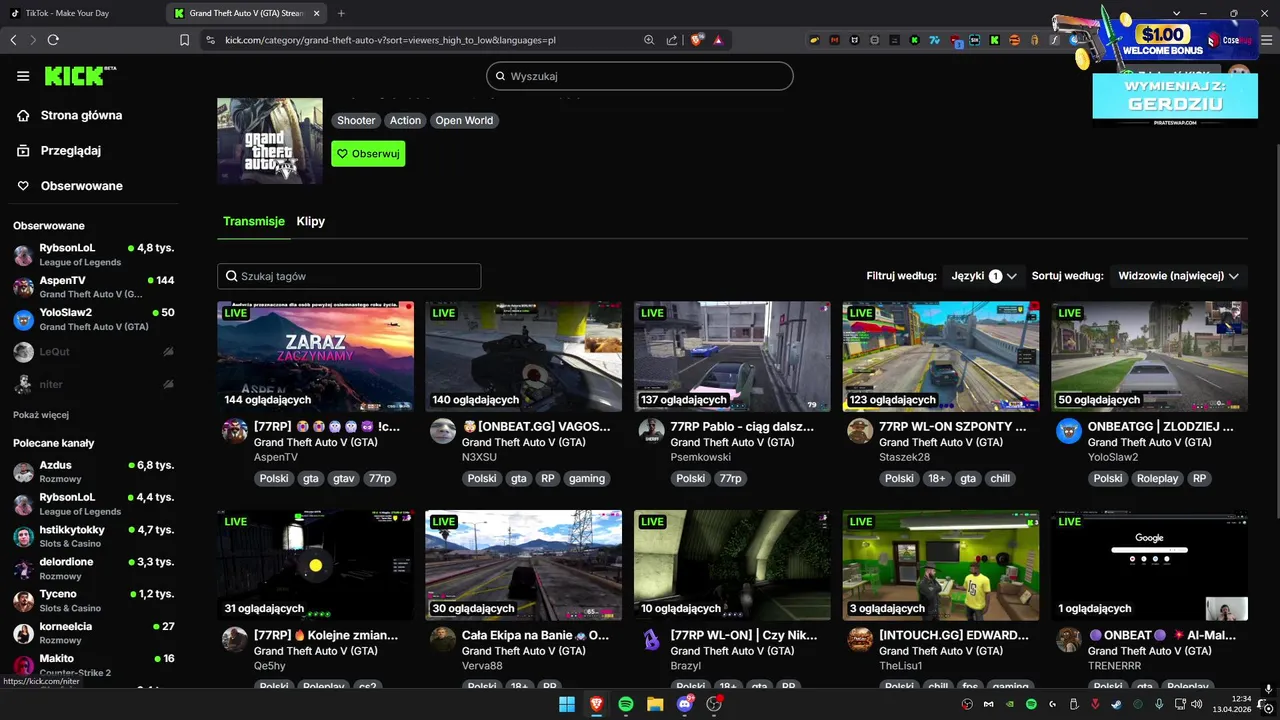Open TheLisu1 stream thumbnail with 3 viewers

coord(940,565)
